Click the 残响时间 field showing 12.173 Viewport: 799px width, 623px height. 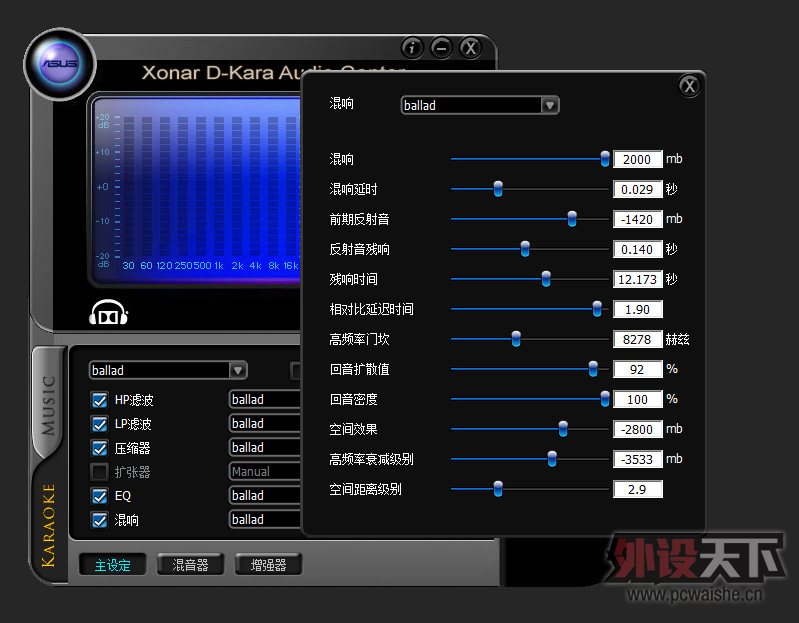click(637, 280)
